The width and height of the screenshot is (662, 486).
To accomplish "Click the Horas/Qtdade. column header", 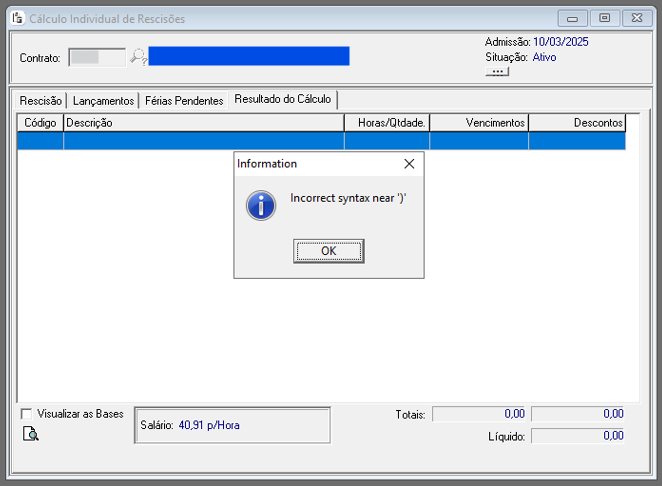I will click(387, 123).
